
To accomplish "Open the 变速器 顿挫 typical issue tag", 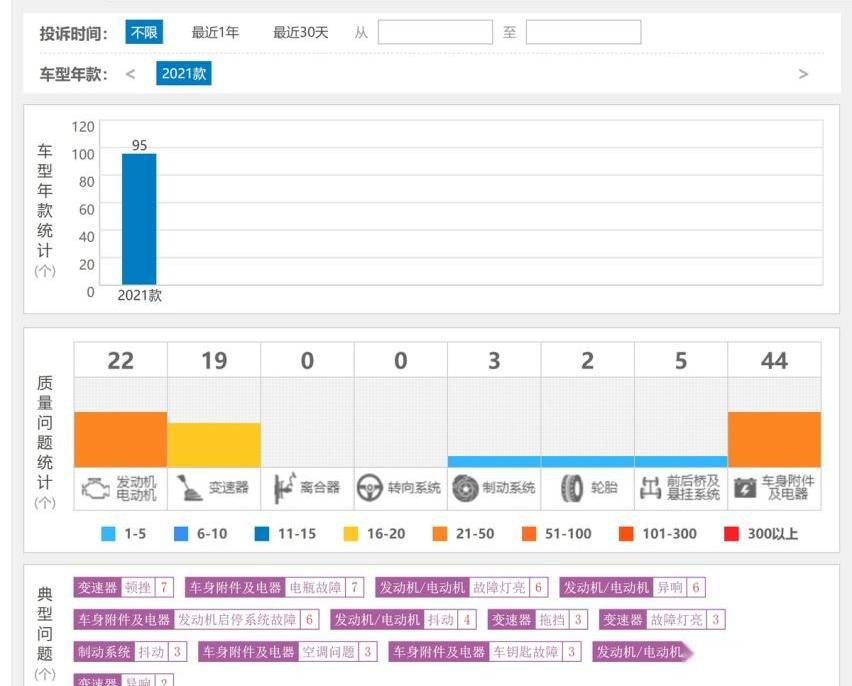I will [x=123, y=587].
